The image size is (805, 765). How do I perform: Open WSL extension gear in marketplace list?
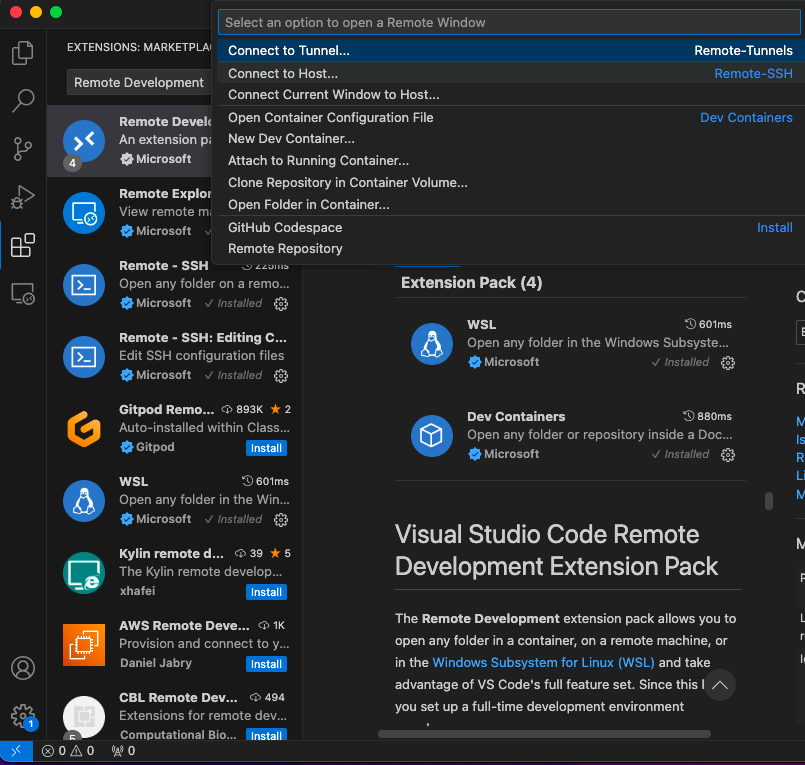[x=281, y=520]
